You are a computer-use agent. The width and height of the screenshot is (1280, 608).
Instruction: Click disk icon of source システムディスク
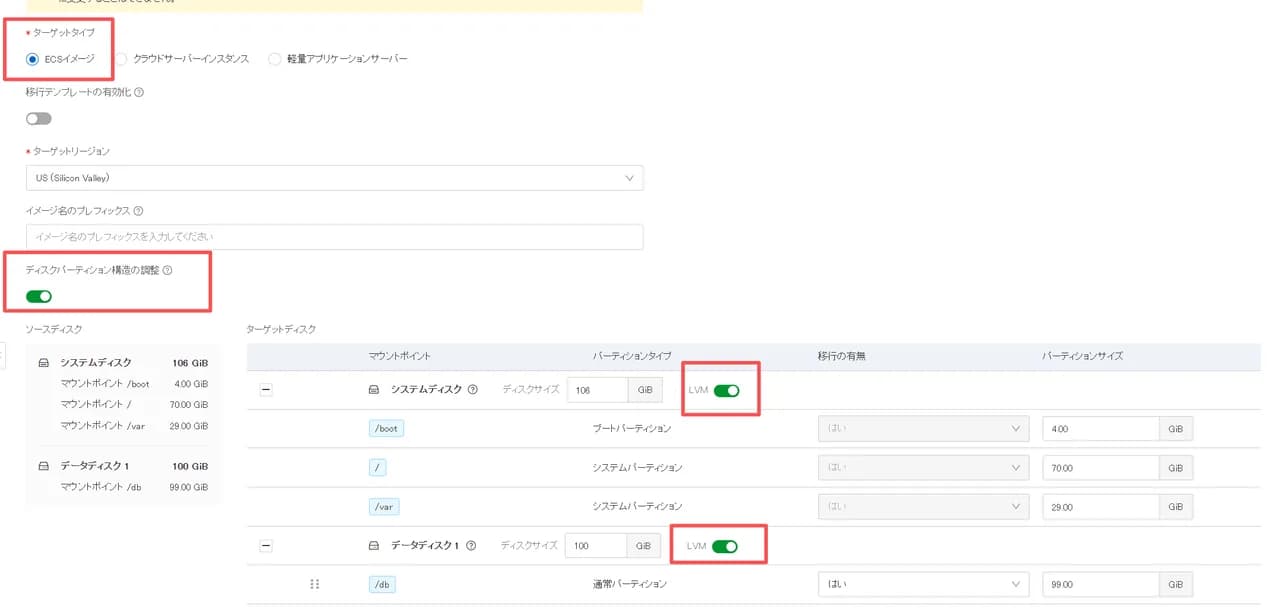tap(44, 363)
